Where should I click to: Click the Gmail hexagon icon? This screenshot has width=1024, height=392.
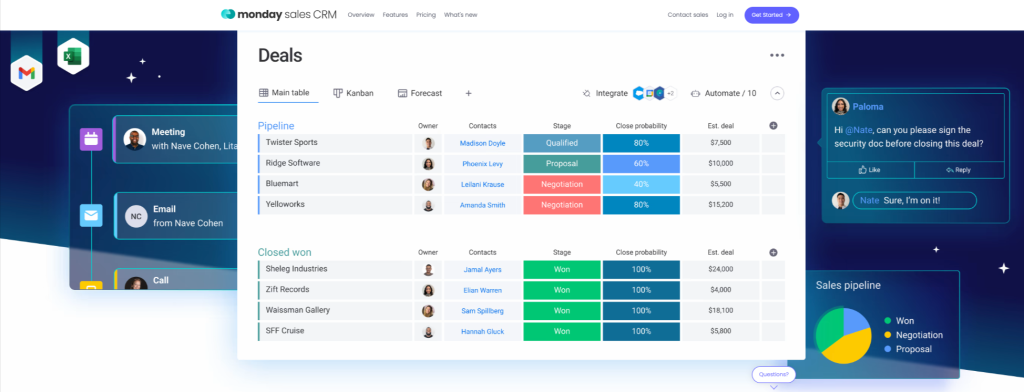(27, 73)
